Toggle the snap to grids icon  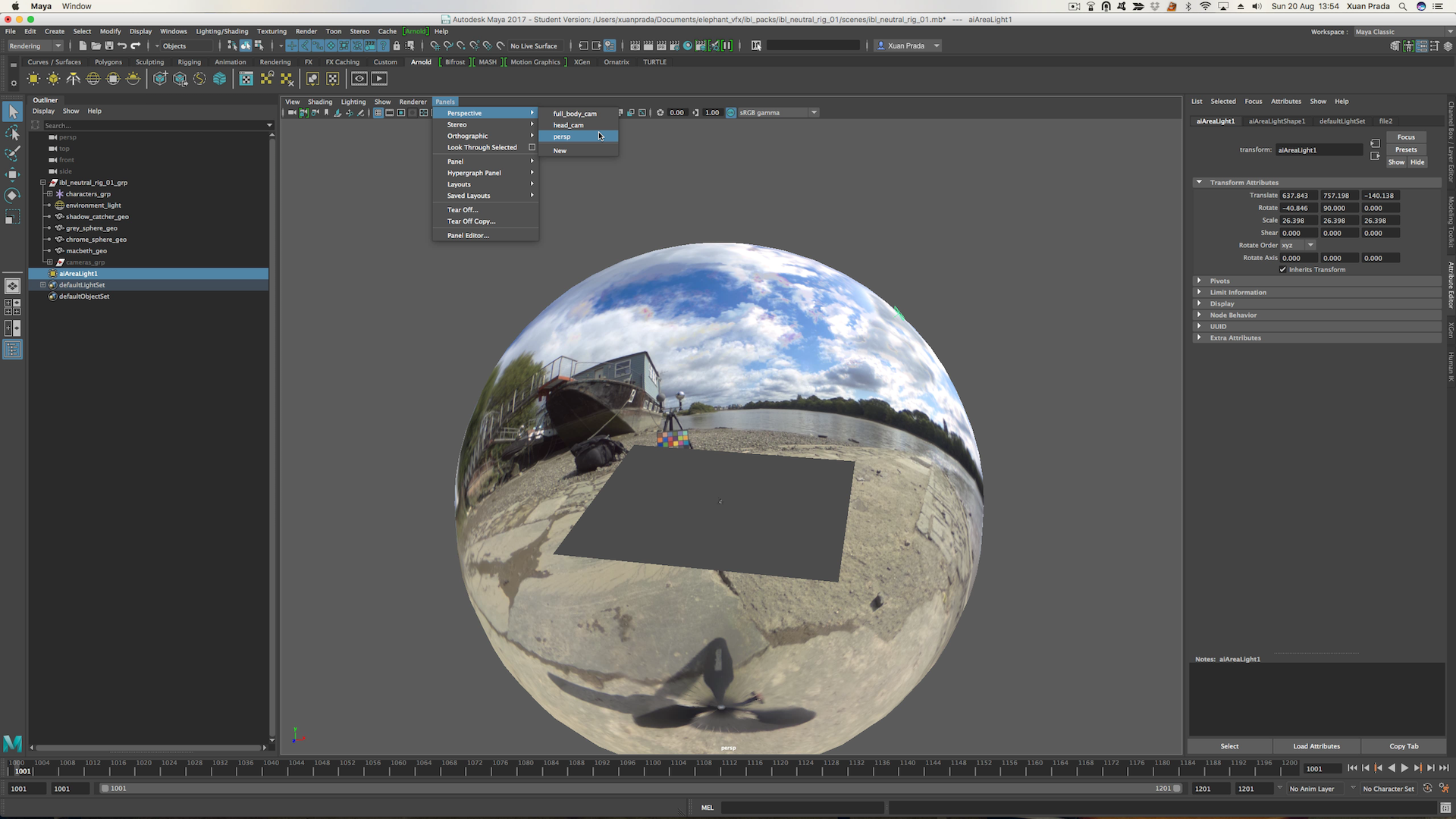pyautogui.click(x=435, y=45)
